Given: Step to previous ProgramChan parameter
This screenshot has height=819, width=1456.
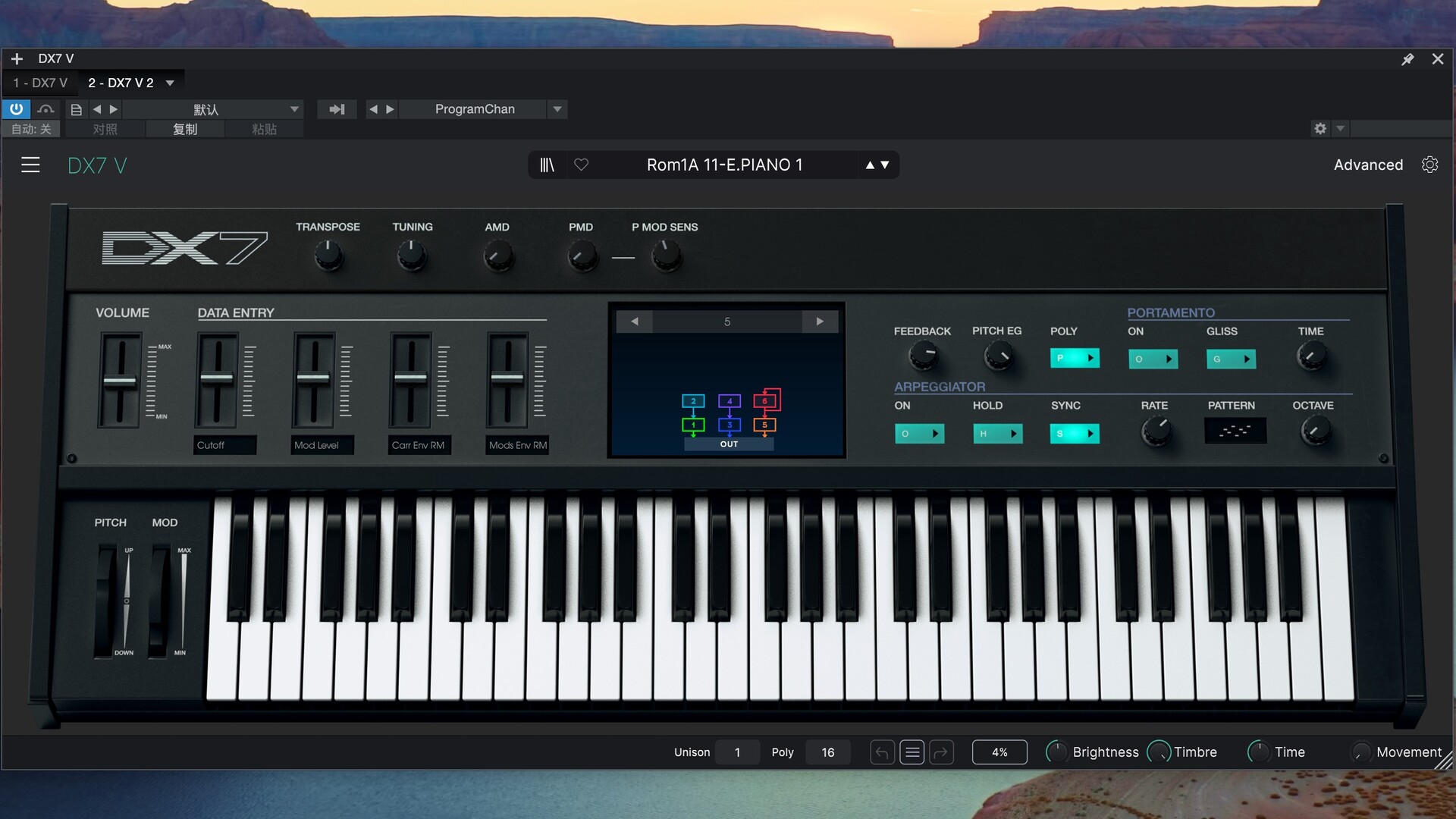Looking at the screenshot, I should 373,109.
